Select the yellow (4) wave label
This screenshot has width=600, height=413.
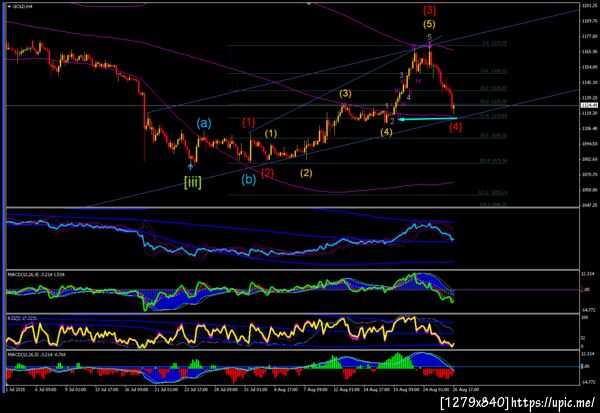[x=386, y=132]
